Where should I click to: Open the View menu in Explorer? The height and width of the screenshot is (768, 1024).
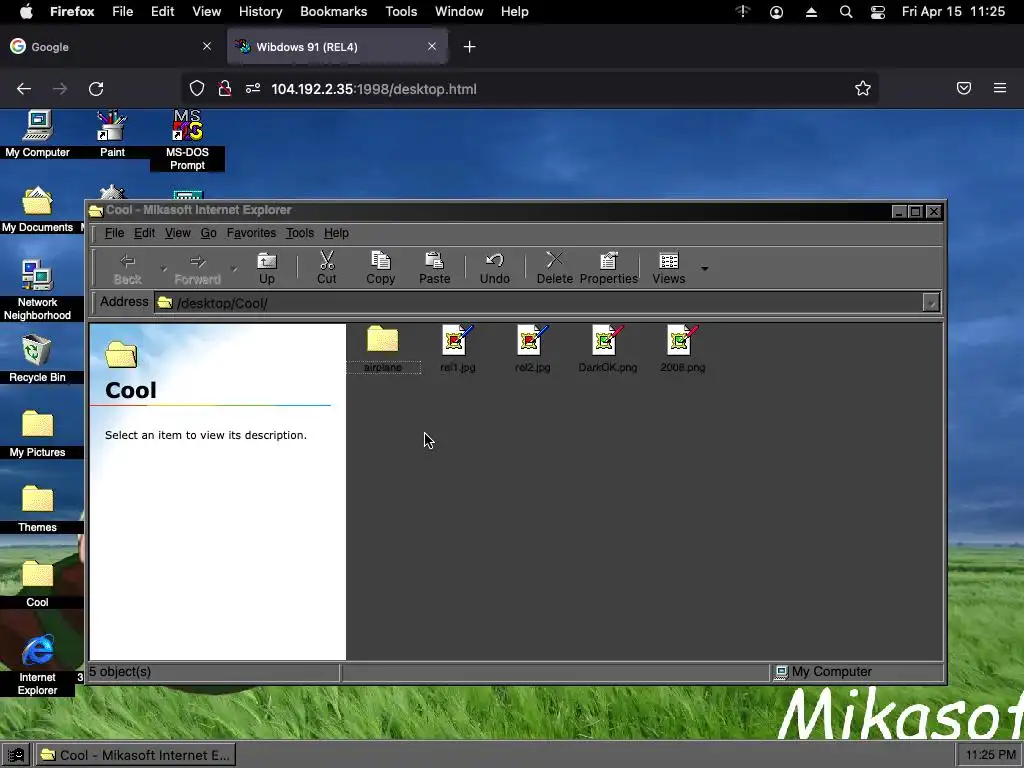[178, 233]
